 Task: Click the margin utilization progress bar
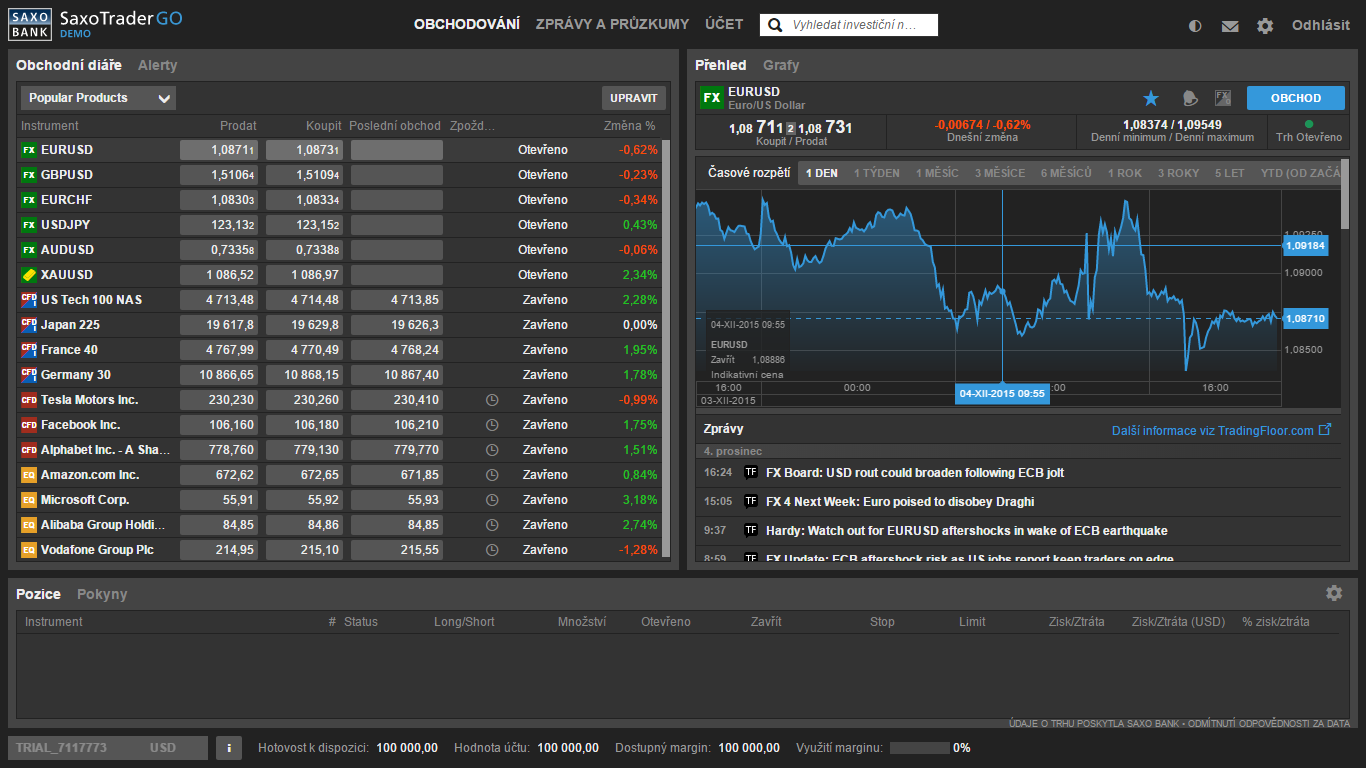coord(920,748)
